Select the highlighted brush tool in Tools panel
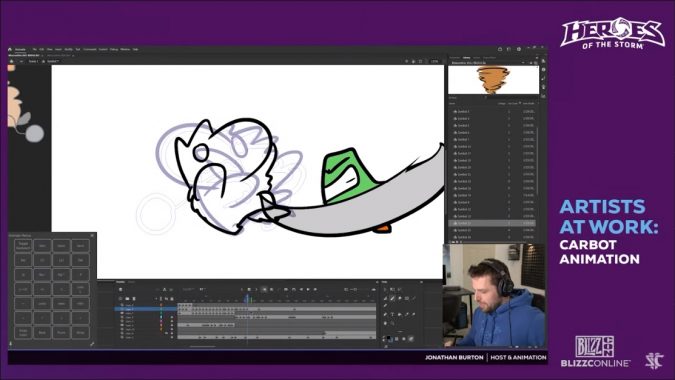This screenshot has width=675, height=380. pyautogui.click(x=393, y=298)
